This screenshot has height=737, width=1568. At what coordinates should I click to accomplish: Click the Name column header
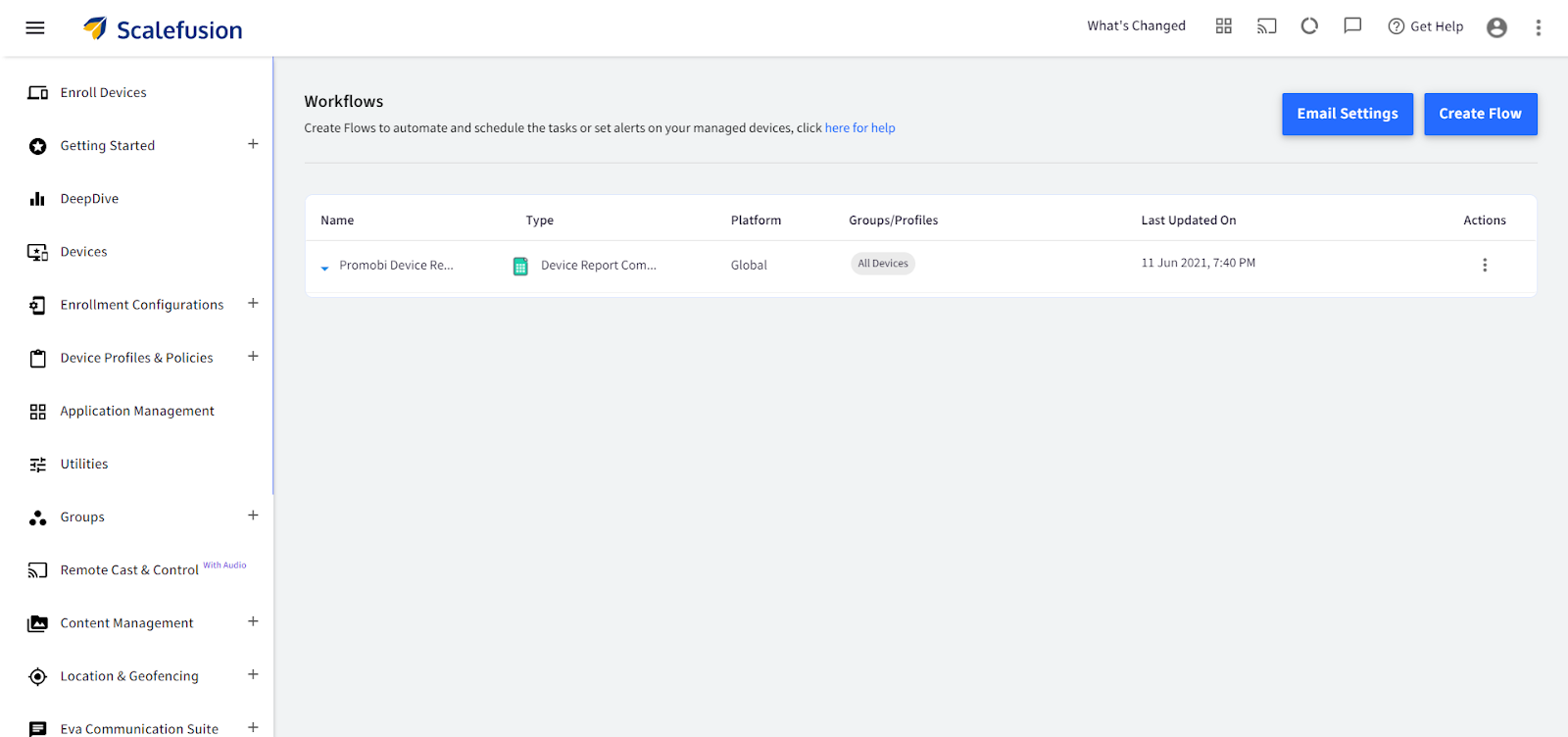(x=337, y=221)
